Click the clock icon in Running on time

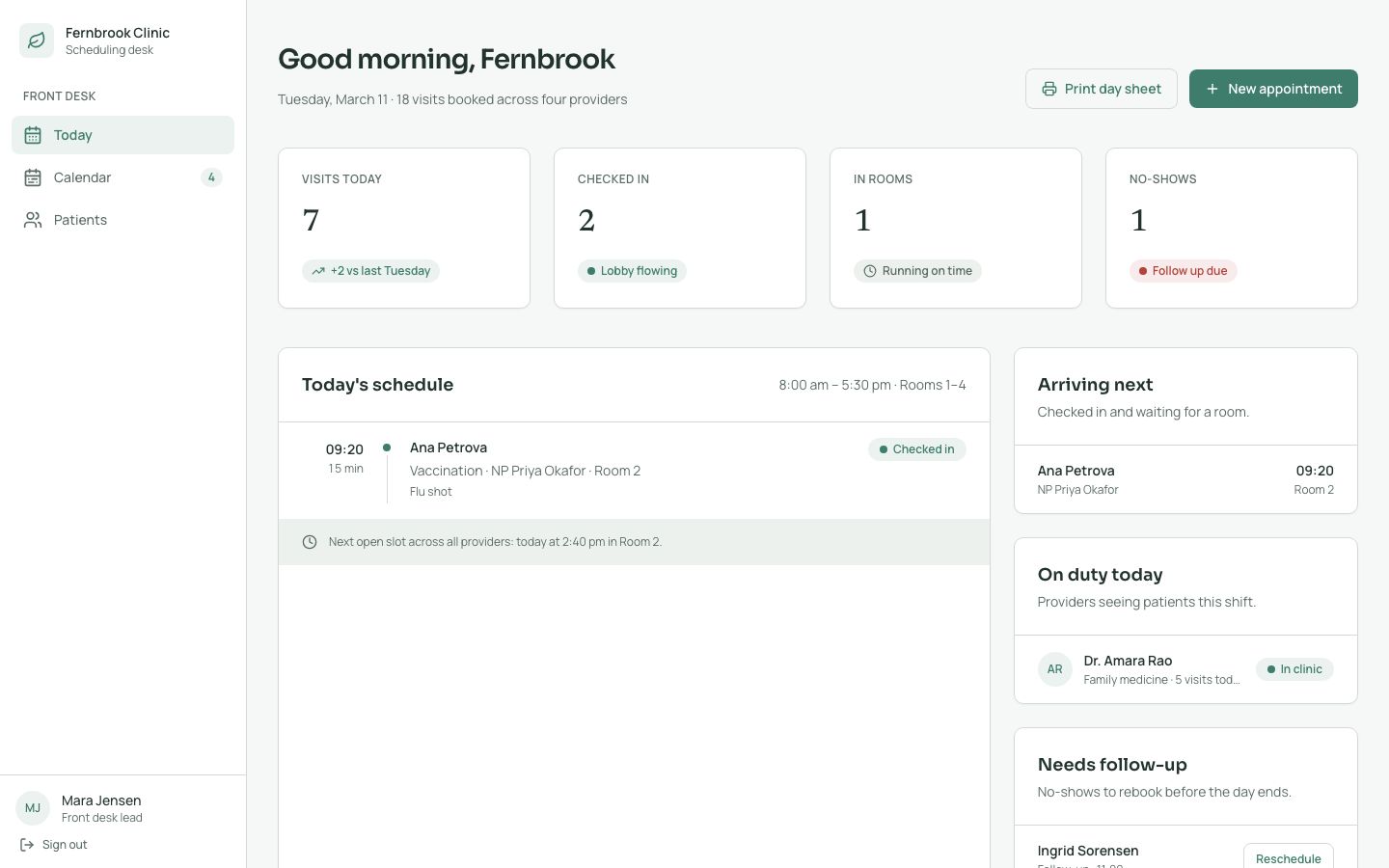[870, 271]
